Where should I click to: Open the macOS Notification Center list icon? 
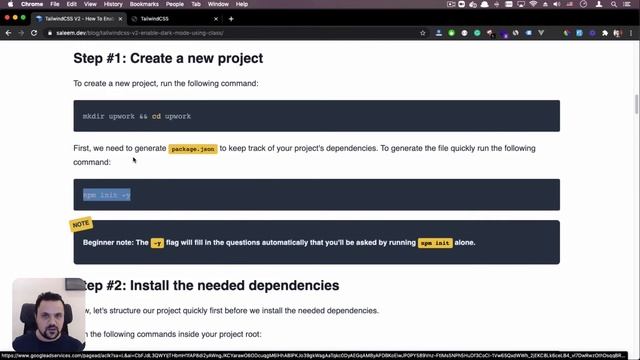coord(627,4)
